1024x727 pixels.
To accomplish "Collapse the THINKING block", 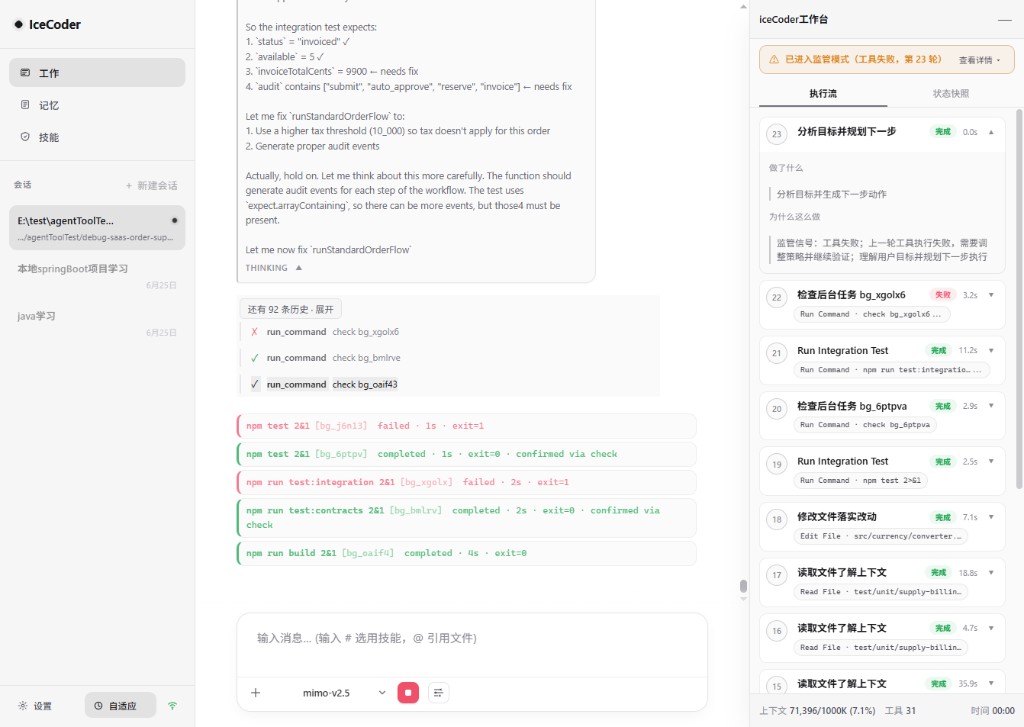I will (274, 268).
